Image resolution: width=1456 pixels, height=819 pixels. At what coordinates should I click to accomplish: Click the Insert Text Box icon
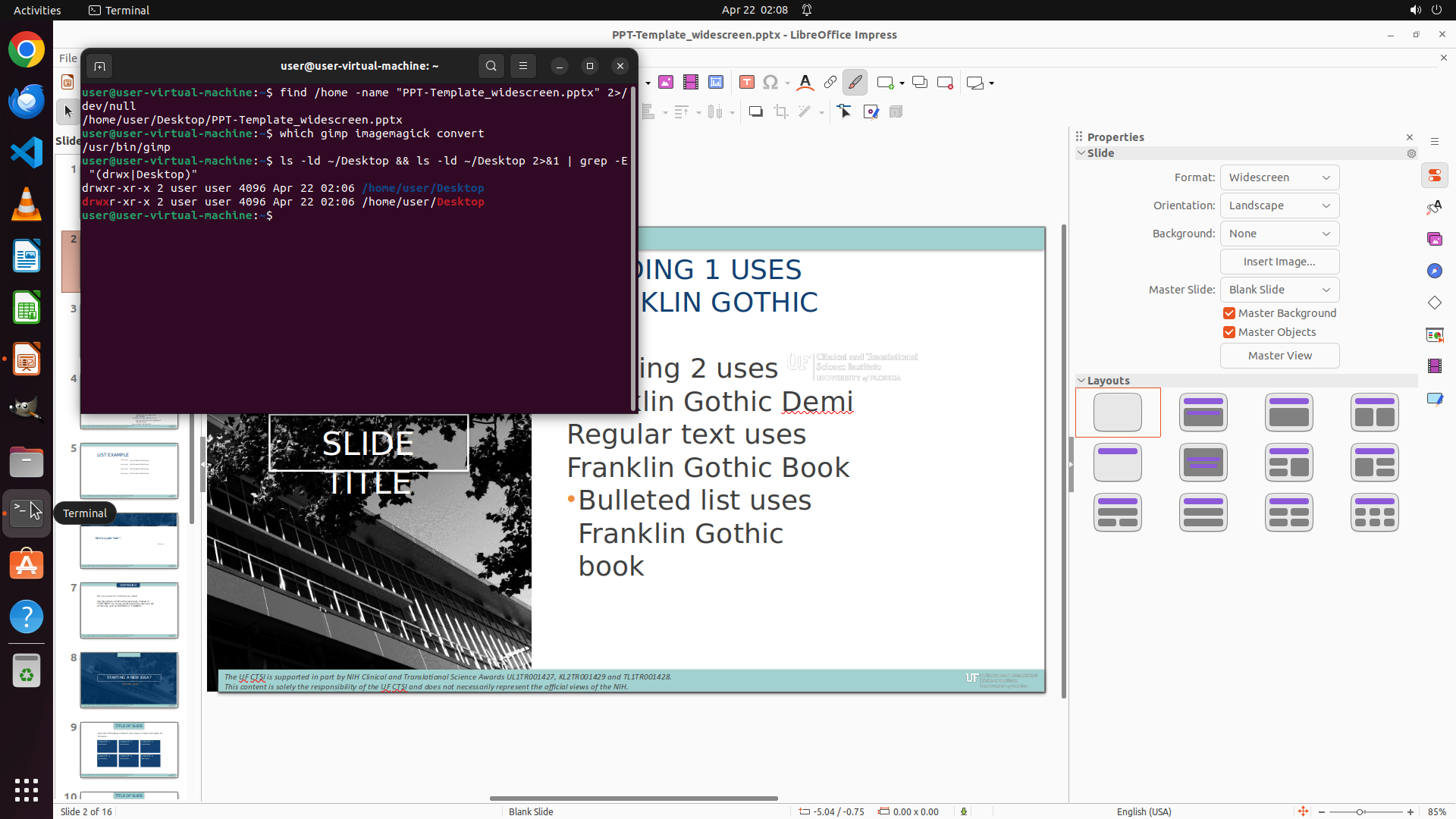747,82
